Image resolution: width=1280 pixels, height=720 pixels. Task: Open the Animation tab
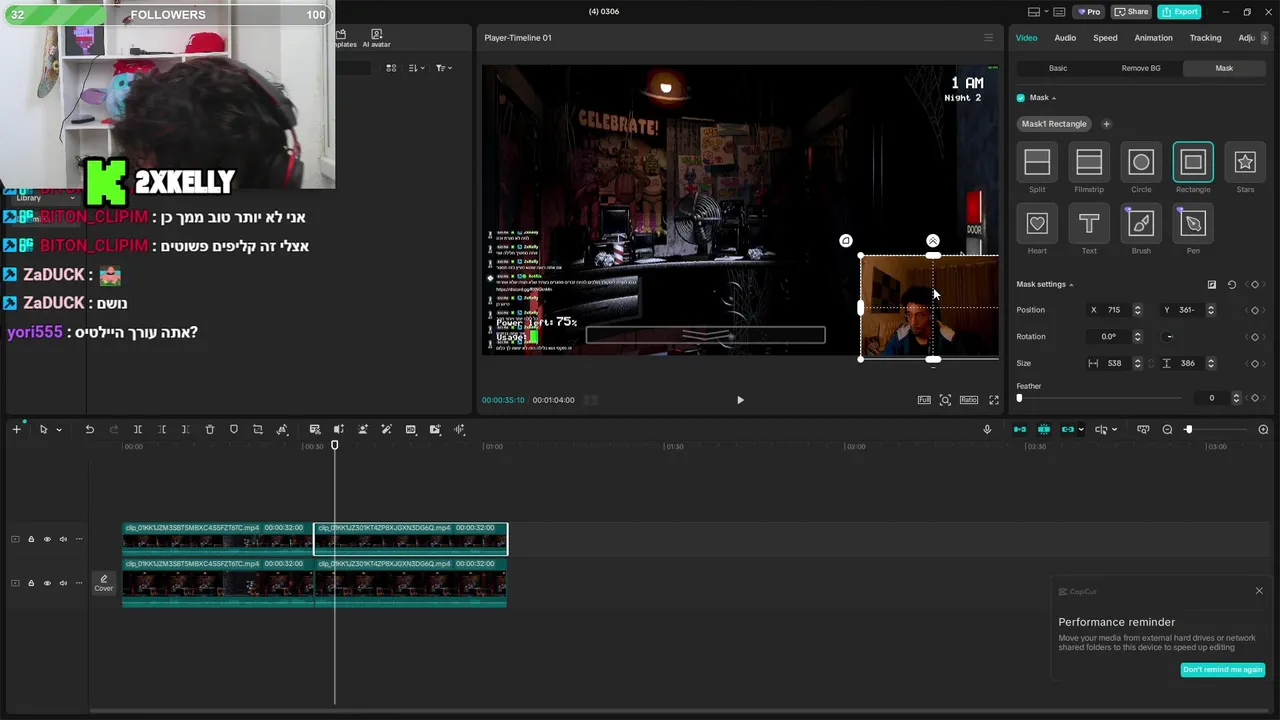[1153, 38]
